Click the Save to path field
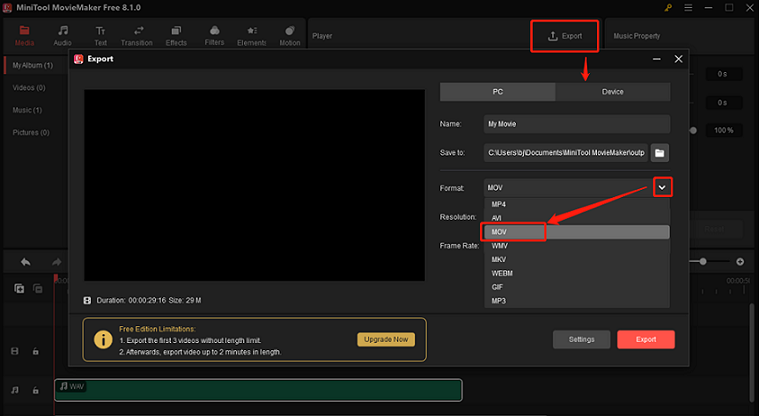Screen dimensions: 759x416 pyautogui.click(x=565, y=153)
